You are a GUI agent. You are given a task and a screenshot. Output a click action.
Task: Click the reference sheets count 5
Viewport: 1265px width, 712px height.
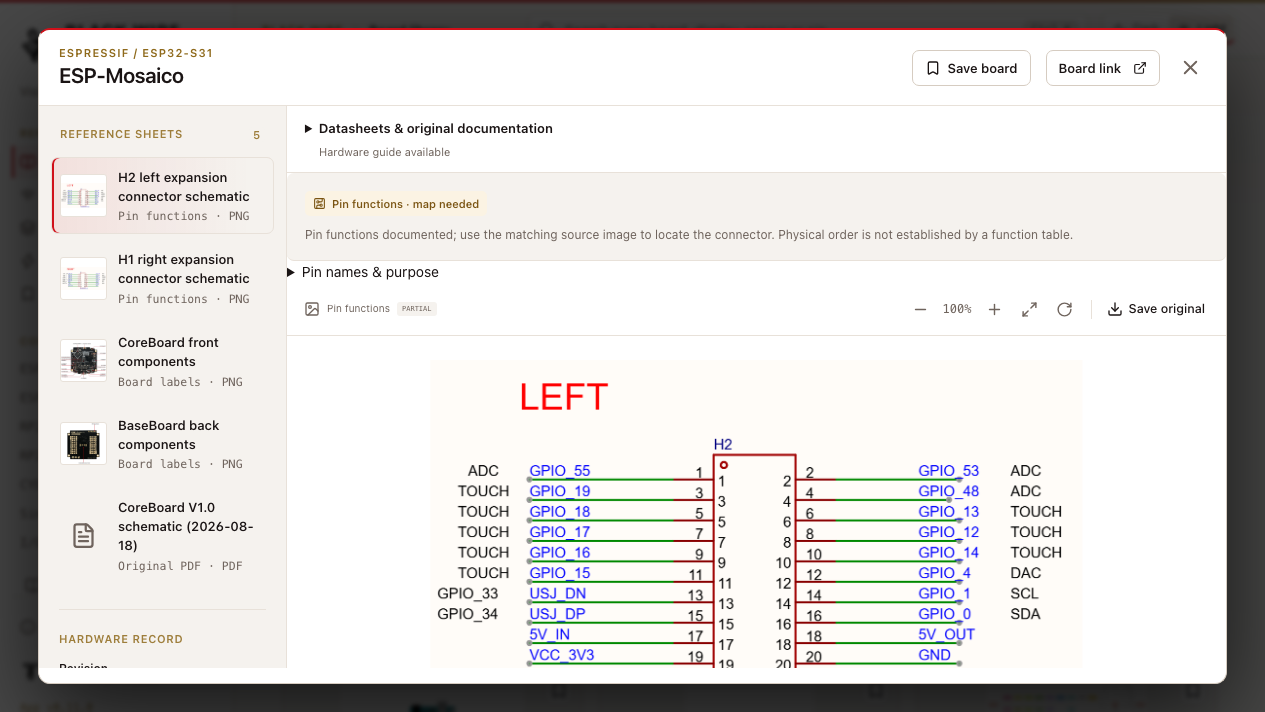pos(256,135)
